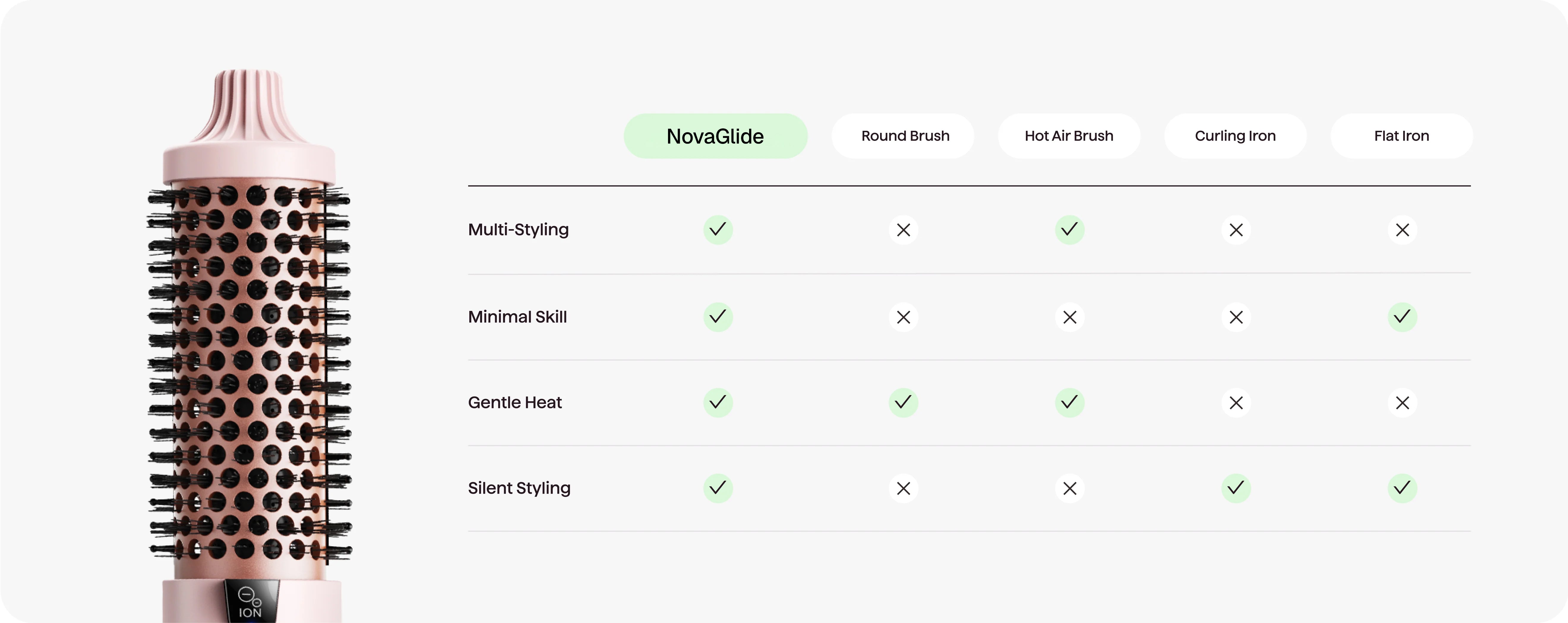The width and height of the screenshot is (1568, 623).
Task: Click Round Brush Gentle Heat checkmark
Action: point(903,402)
